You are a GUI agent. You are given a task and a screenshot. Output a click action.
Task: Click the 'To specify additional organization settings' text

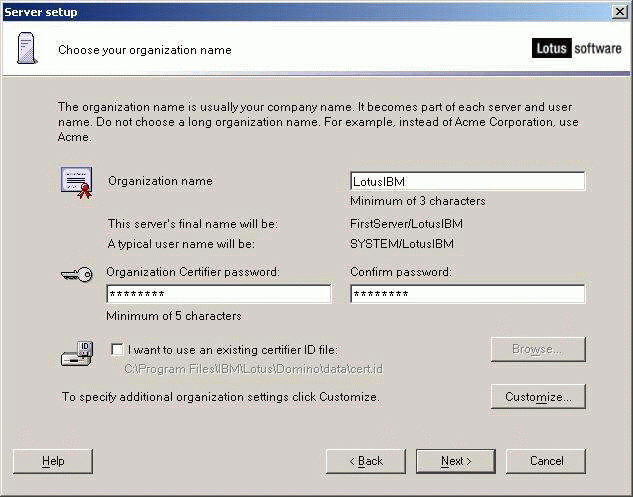point(220,397)
